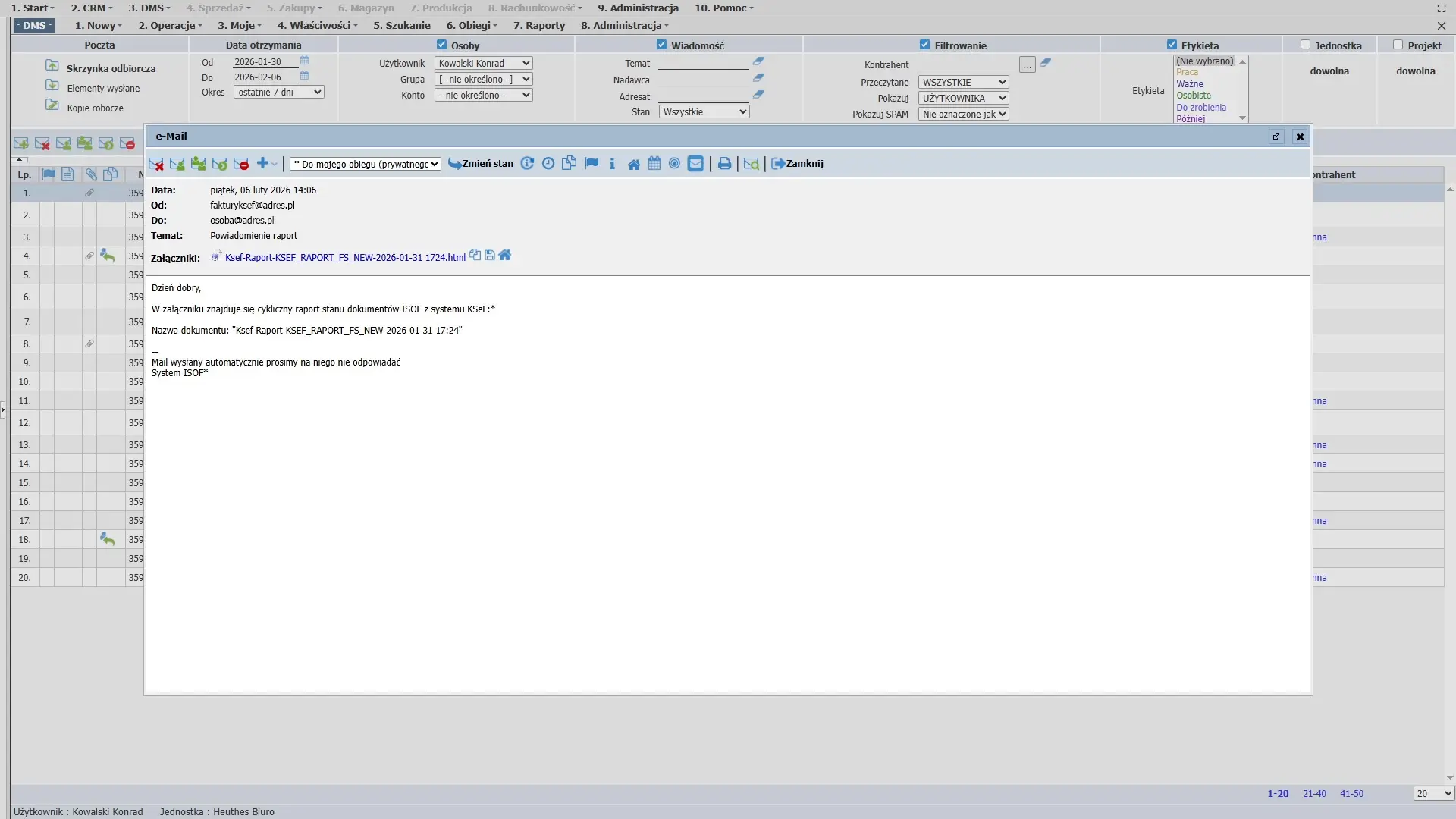Image resolution: width=1456 pixels, height=819 pixels.
Task: Click the flag icon in e-mail toolbar
Action: click(x=591, y=164)
